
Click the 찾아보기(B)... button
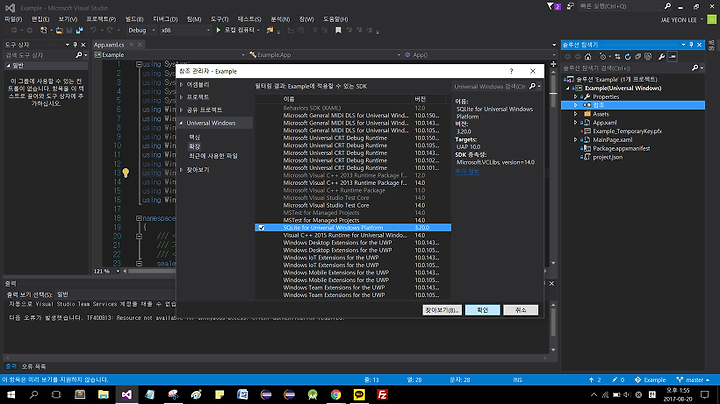442,310
